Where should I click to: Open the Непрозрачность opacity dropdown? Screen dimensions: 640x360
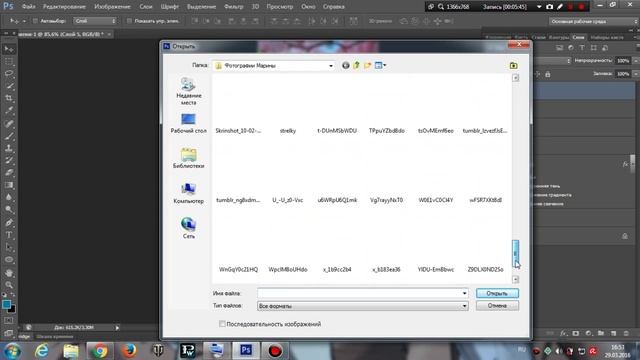tap(636, 61)
